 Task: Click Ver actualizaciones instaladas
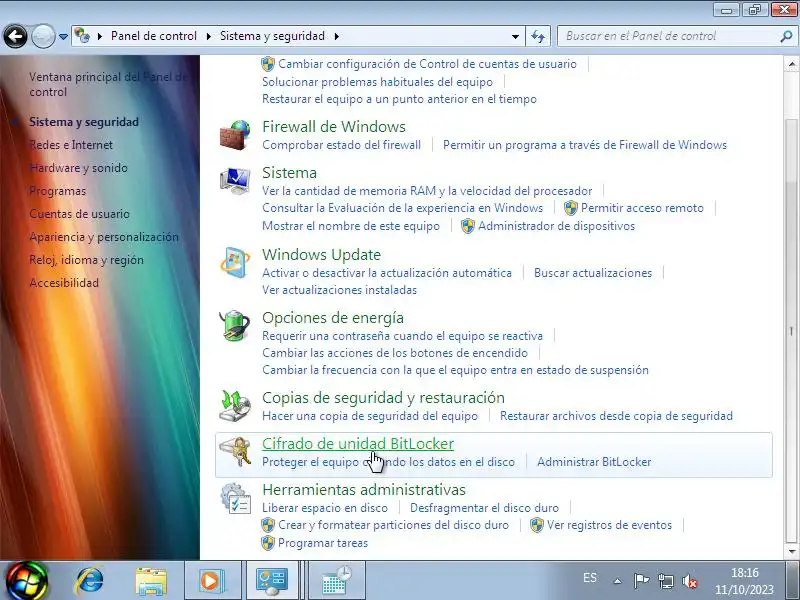click(x=339, y=290)
